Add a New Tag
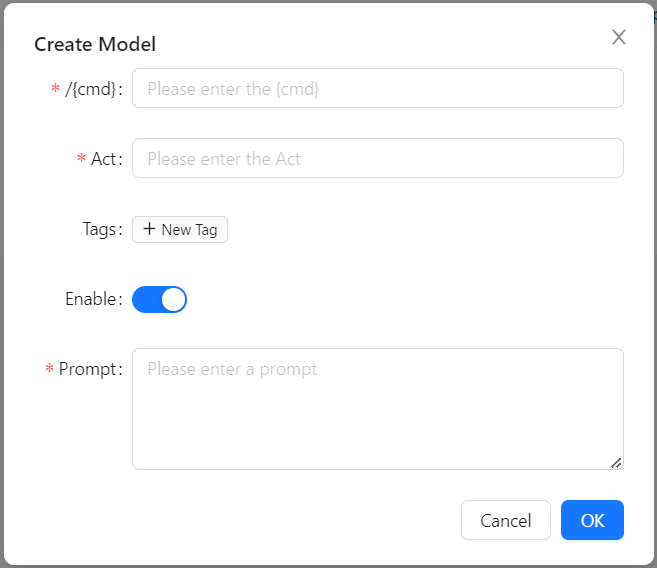 (x=180, y=230)
